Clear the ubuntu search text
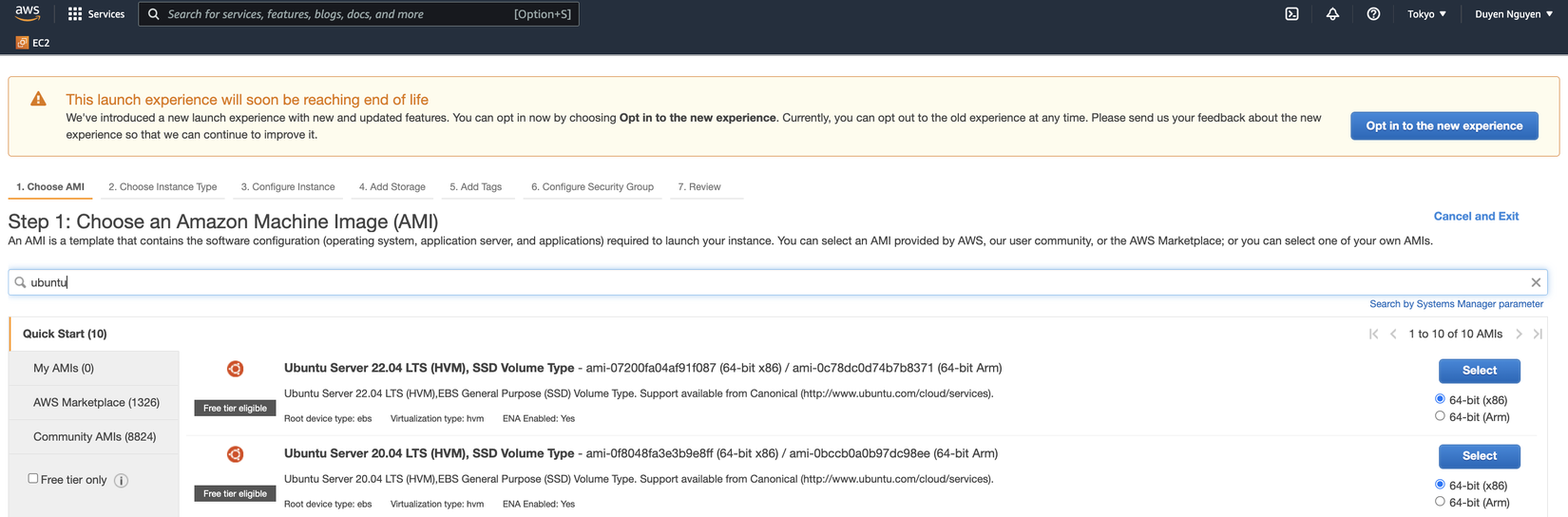The width and height of the screenshot is (1568, 517). pos(1536,282)
